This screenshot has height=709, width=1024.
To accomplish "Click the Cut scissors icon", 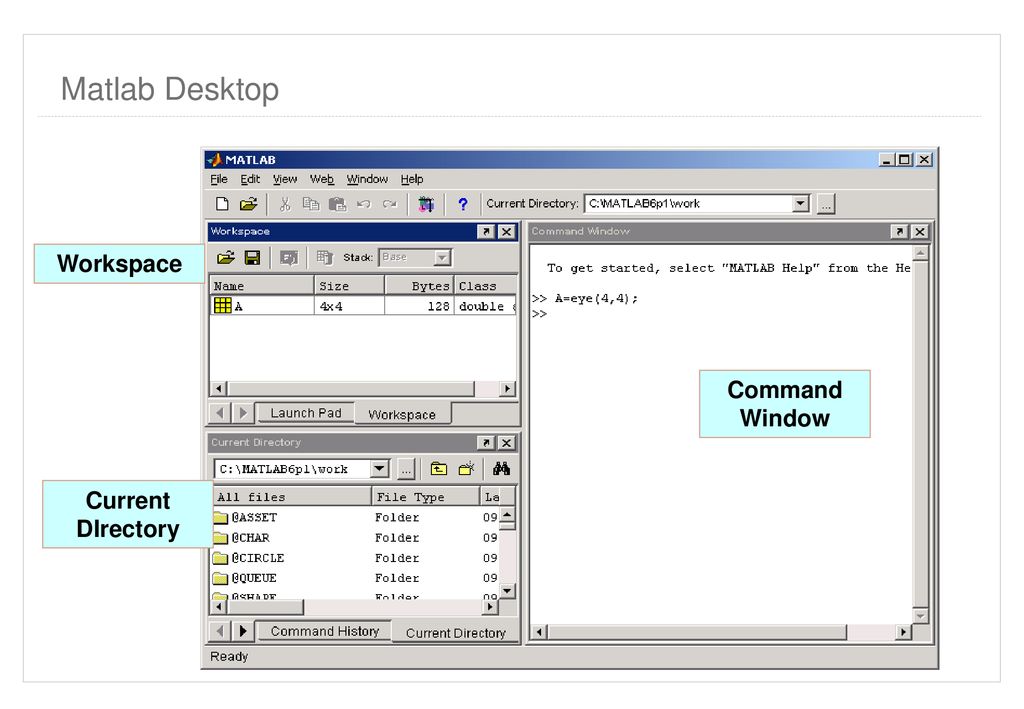I will click(285, 204).
